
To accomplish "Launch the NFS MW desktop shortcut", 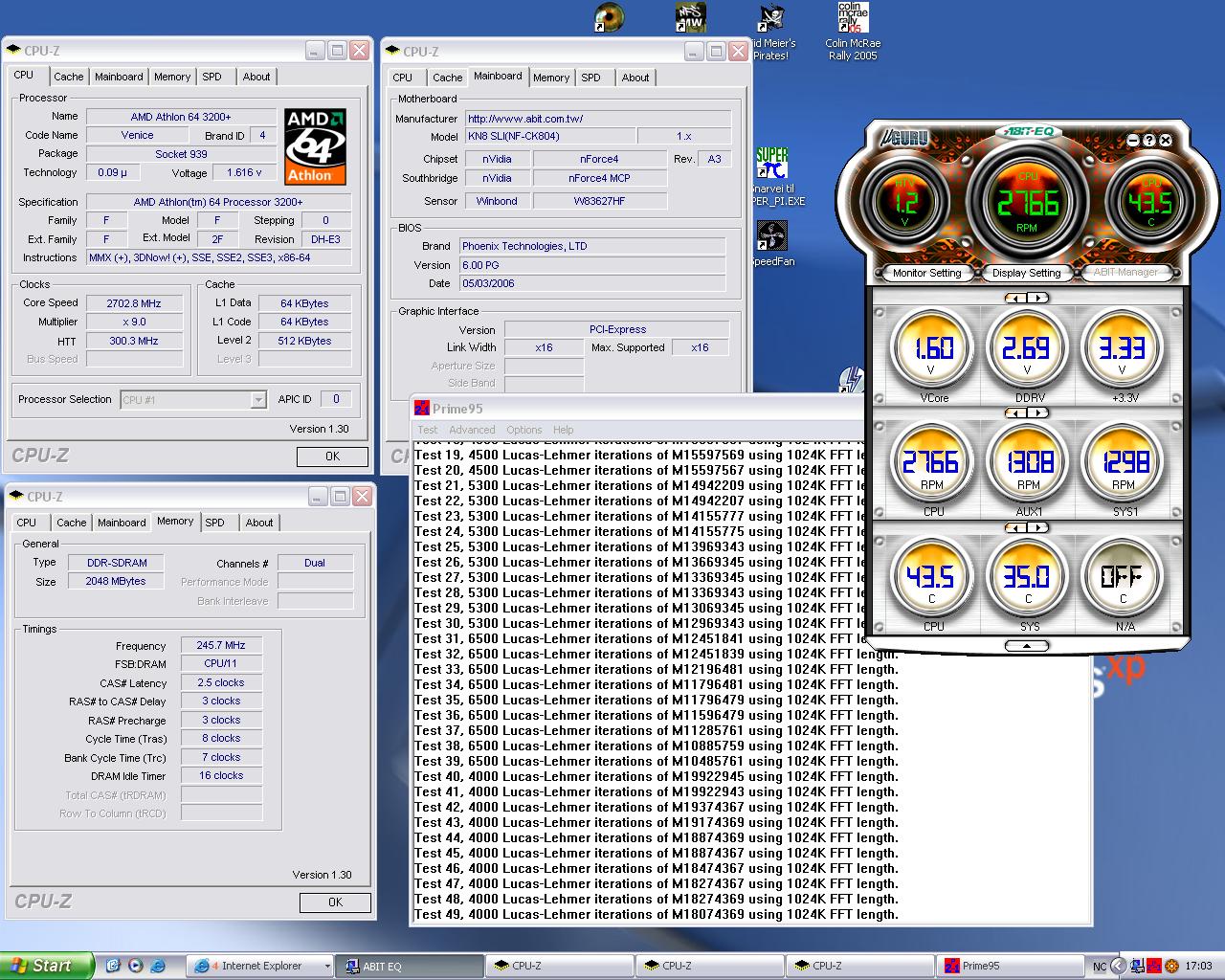I will point(690,17).
